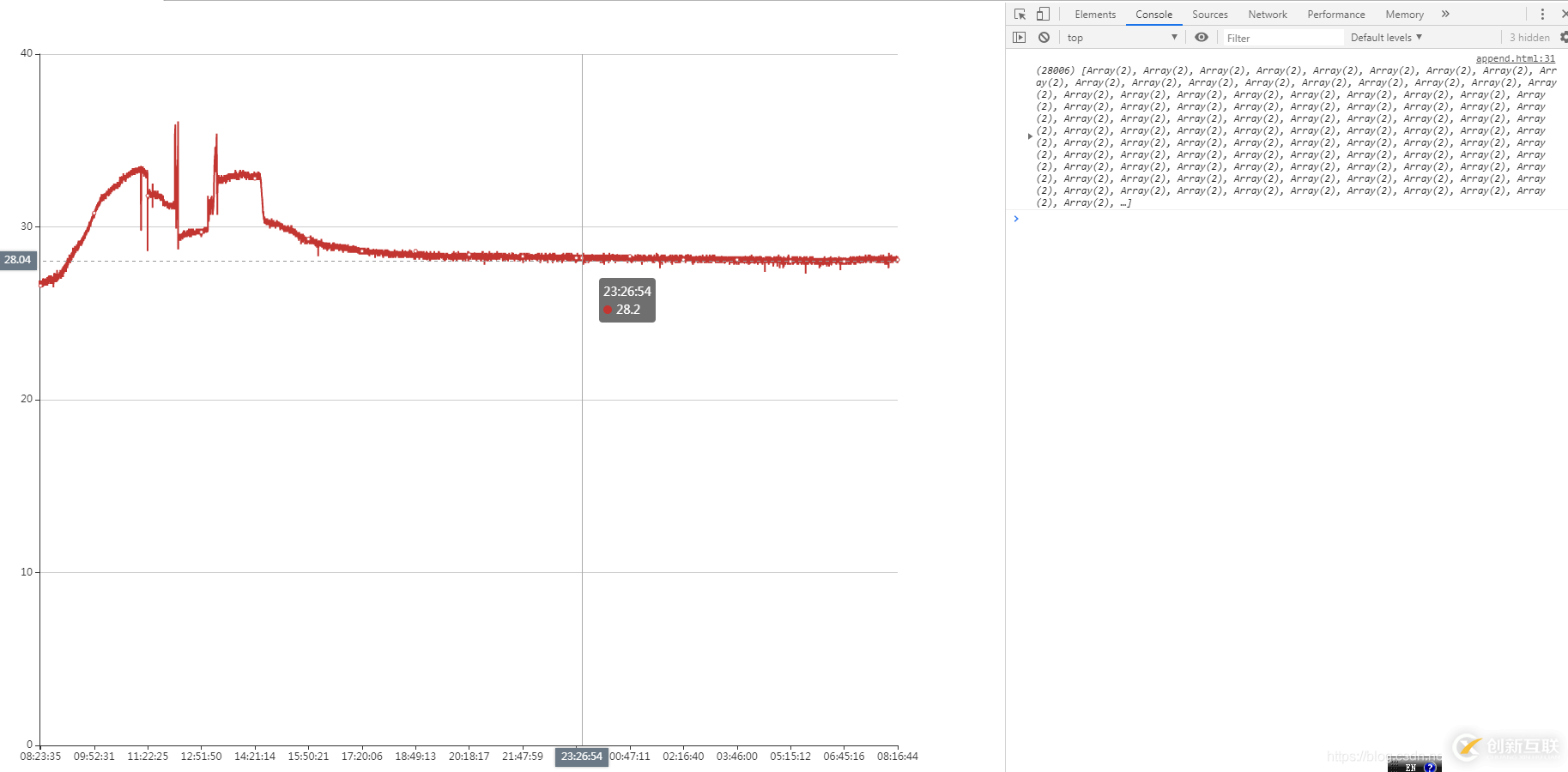Click the 05:15:12 x-axis label
The image size is (1568, 772).
coord(790,757)
